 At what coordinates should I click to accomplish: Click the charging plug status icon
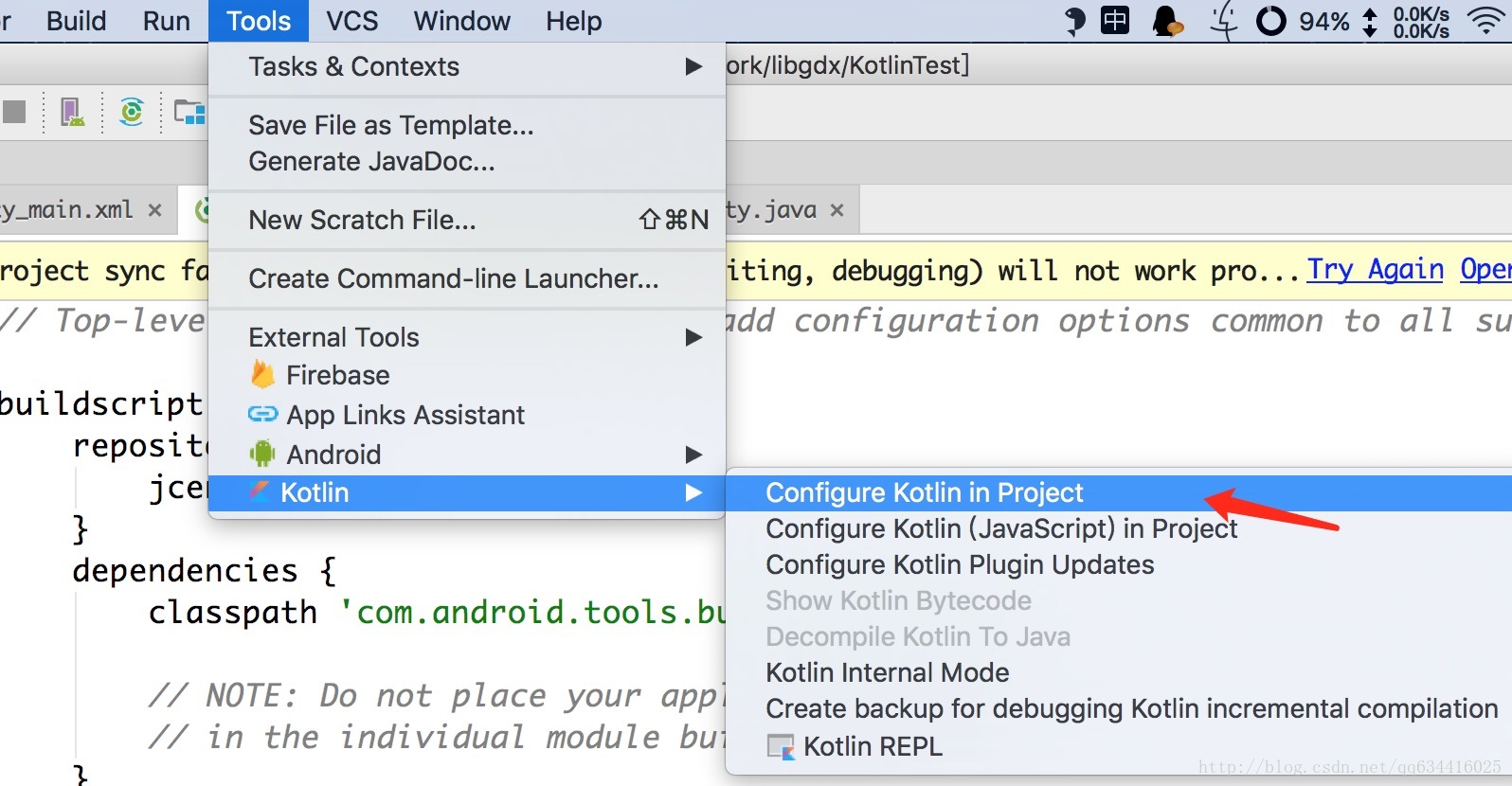pyautogui.click(x=1224, y=21)
